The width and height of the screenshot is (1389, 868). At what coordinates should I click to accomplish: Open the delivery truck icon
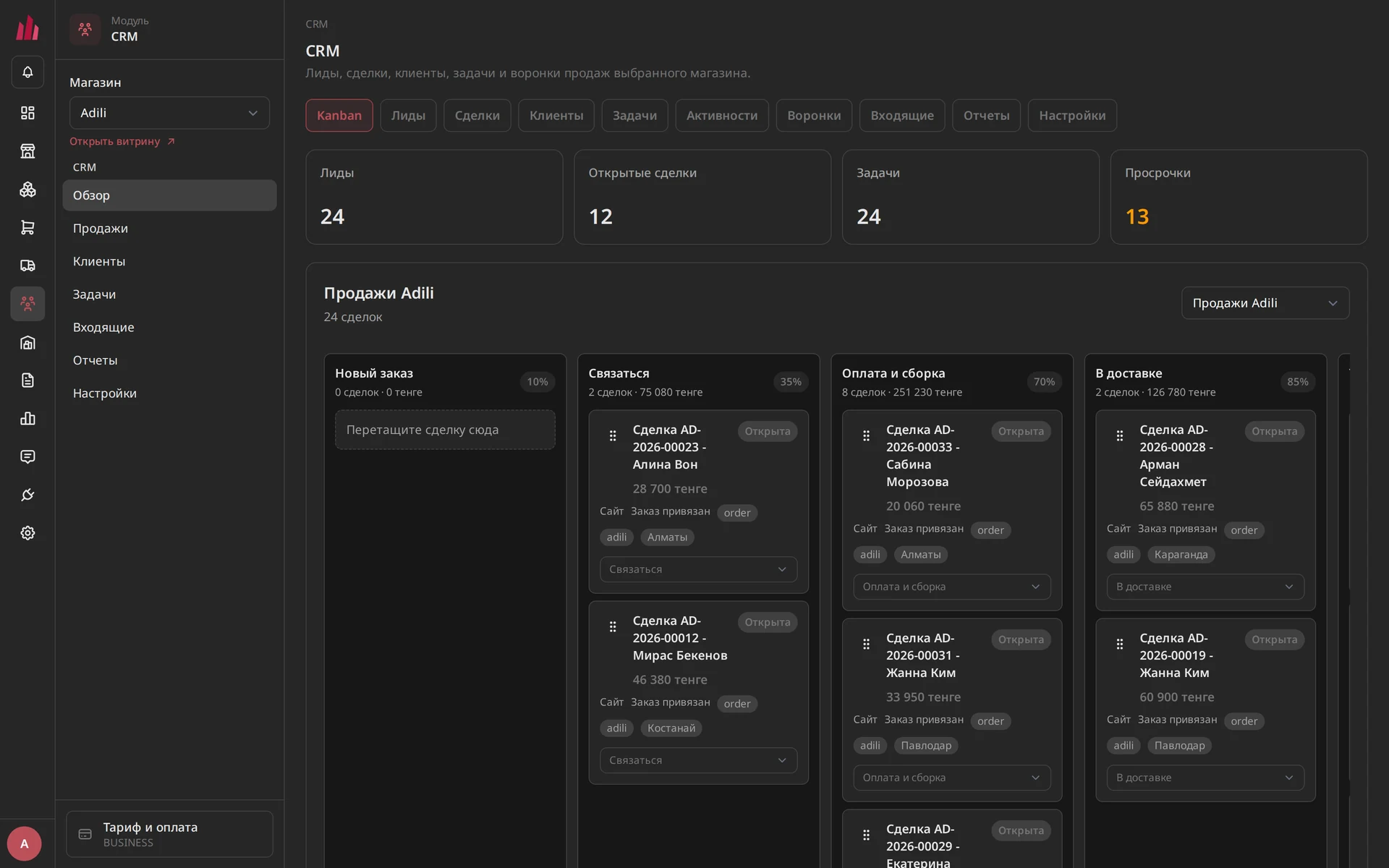coord(27,265)
